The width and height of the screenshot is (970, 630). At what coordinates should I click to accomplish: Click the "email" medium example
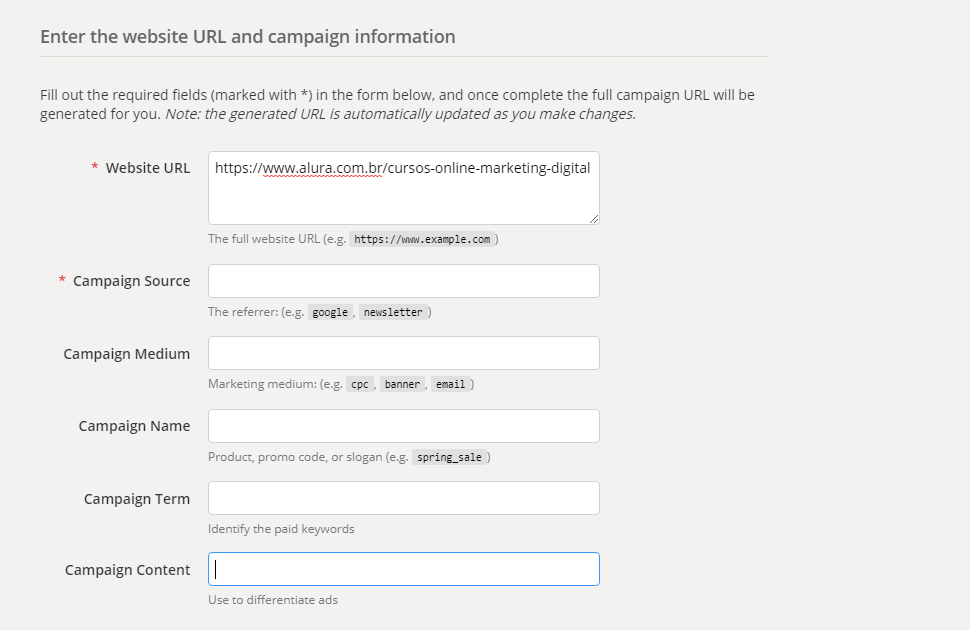click(x=450, y=384)
